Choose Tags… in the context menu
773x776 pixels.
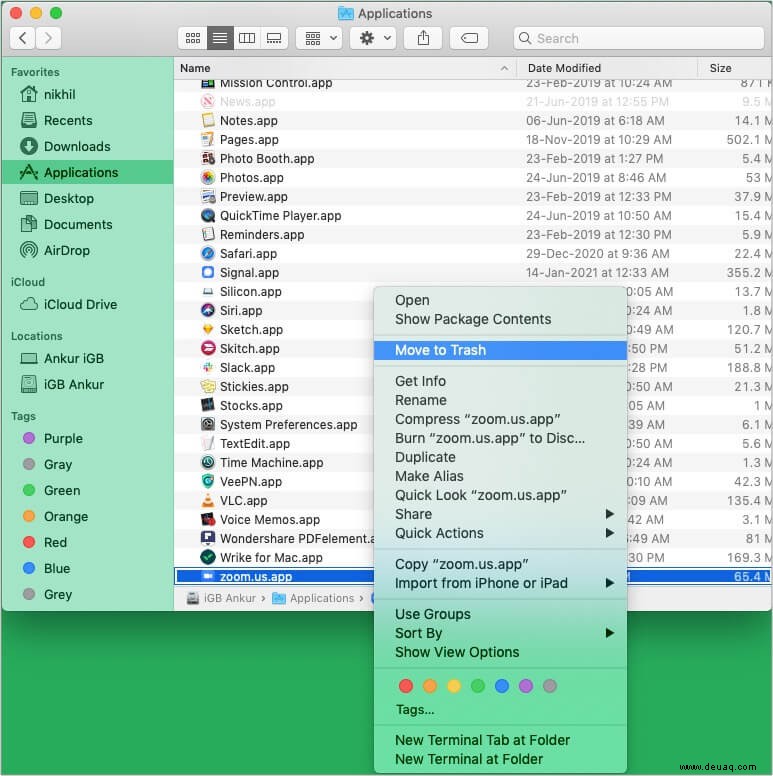pyautogui.click(x=500, y=710)
